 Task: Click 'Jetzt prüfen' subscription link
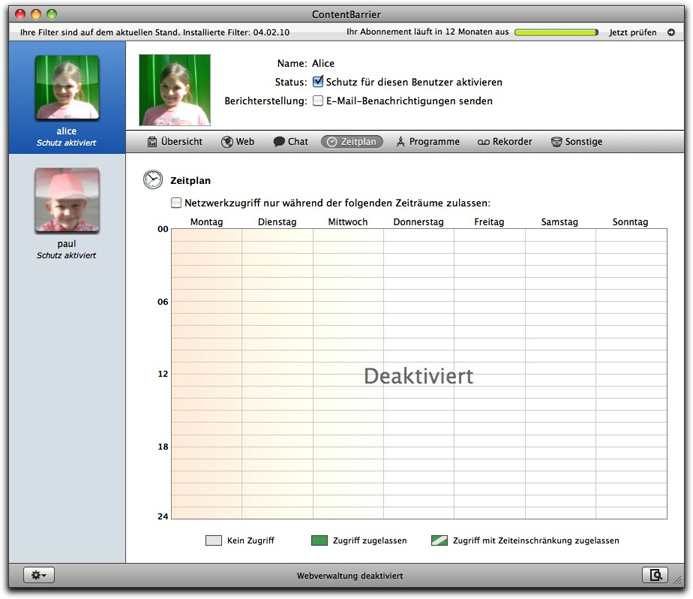[632, 32]
